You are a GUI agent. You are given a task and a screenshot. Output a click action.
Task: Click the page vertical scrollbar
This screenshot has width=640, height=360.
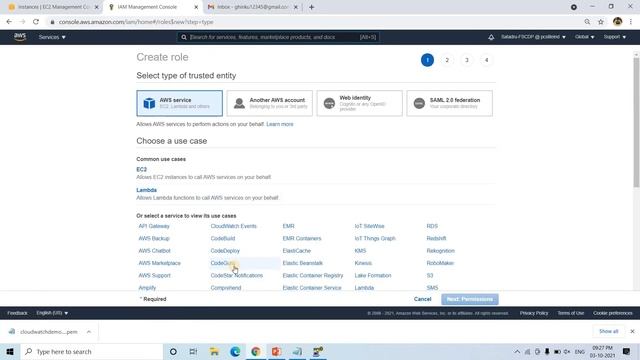point(636,122)
